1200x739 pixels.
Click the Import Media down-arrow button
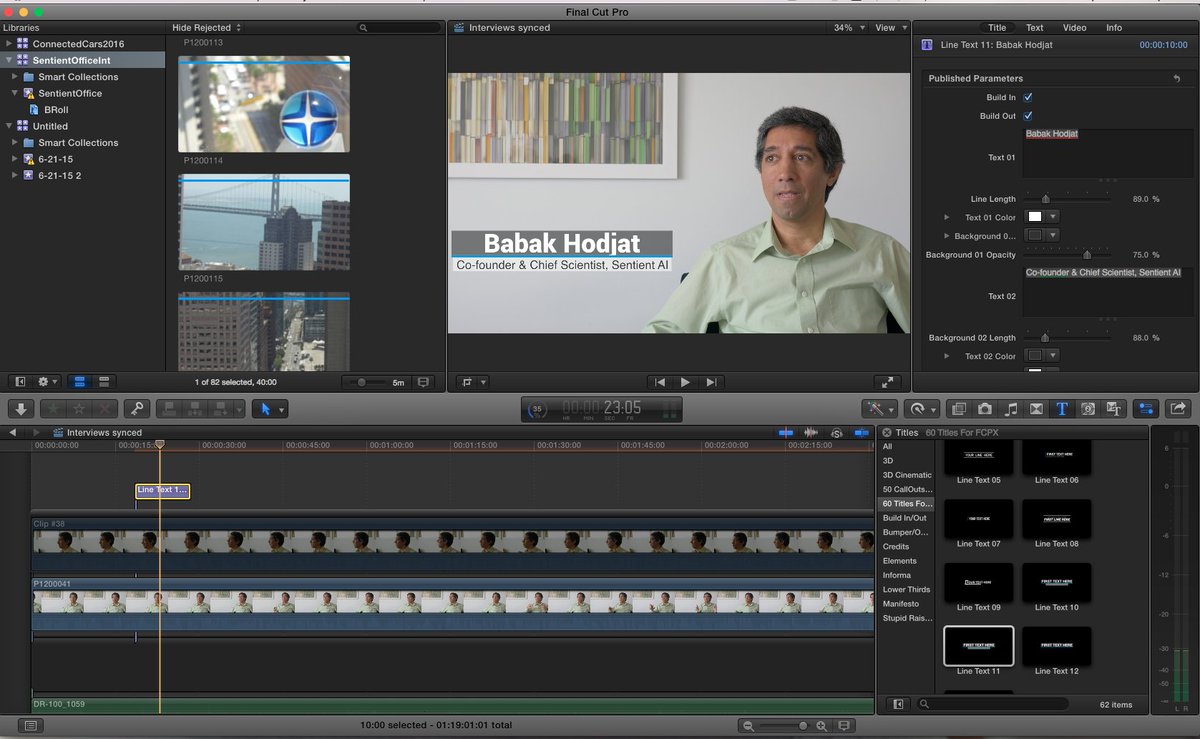[x=21, y=409]
